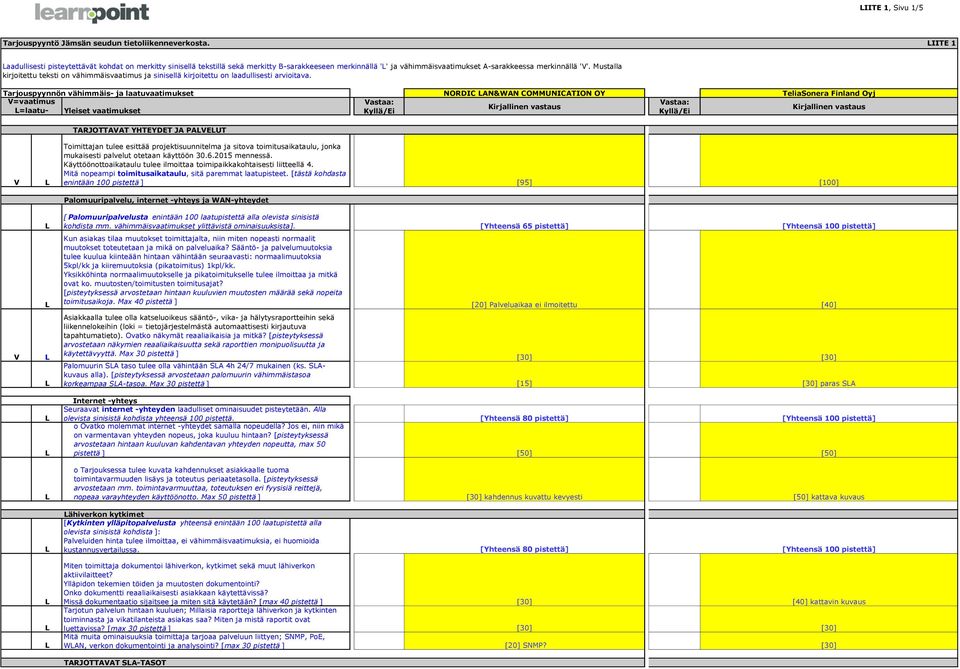The height and width of the screenshot is (669, 960).
Task: Click the bold 'Kytkinten ylläpitopalvelusta' text
Action: coord(121,523)
